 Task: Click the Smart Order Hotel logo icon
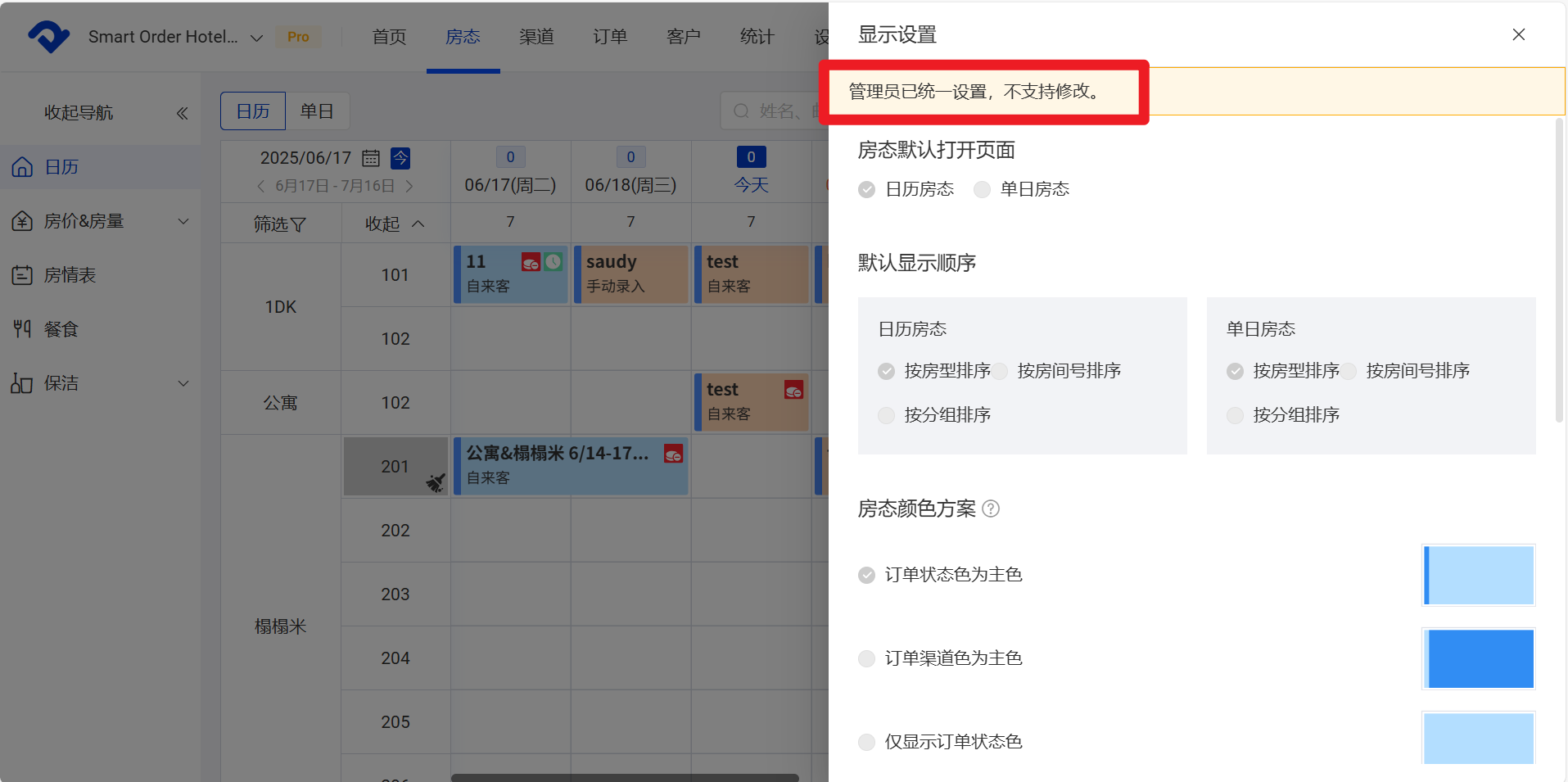[48, 37]
